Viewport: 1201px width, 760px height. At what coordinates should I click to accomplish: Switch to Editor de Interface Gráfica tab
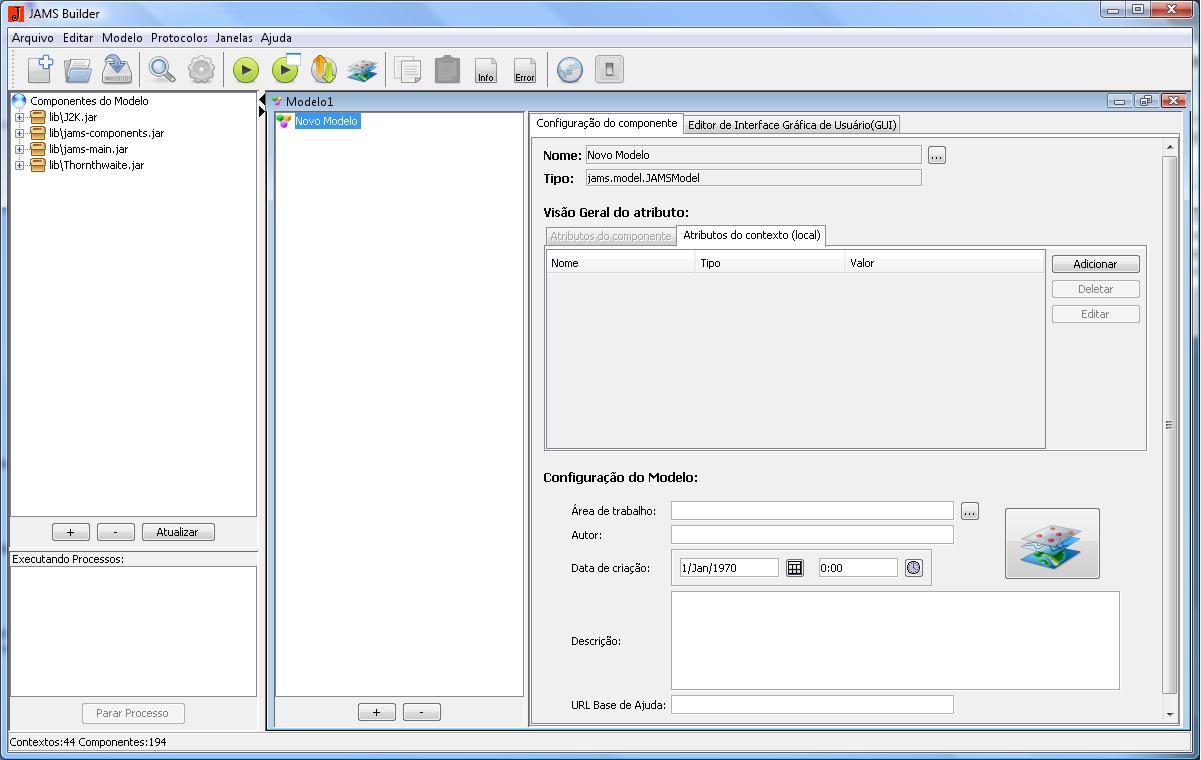[792, 125]
